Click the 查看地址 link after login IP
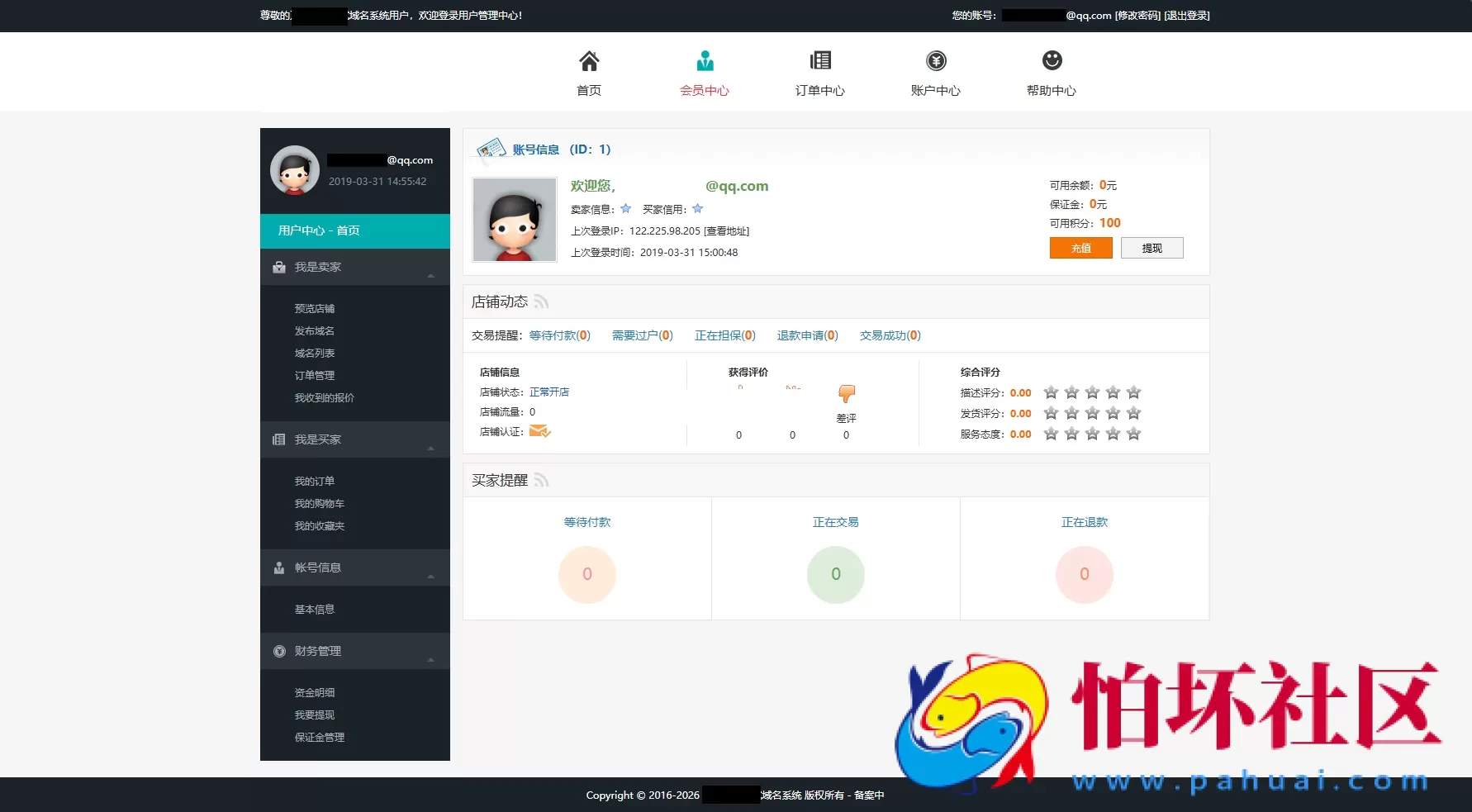The image size is (1472, 812). pos(726,231)
